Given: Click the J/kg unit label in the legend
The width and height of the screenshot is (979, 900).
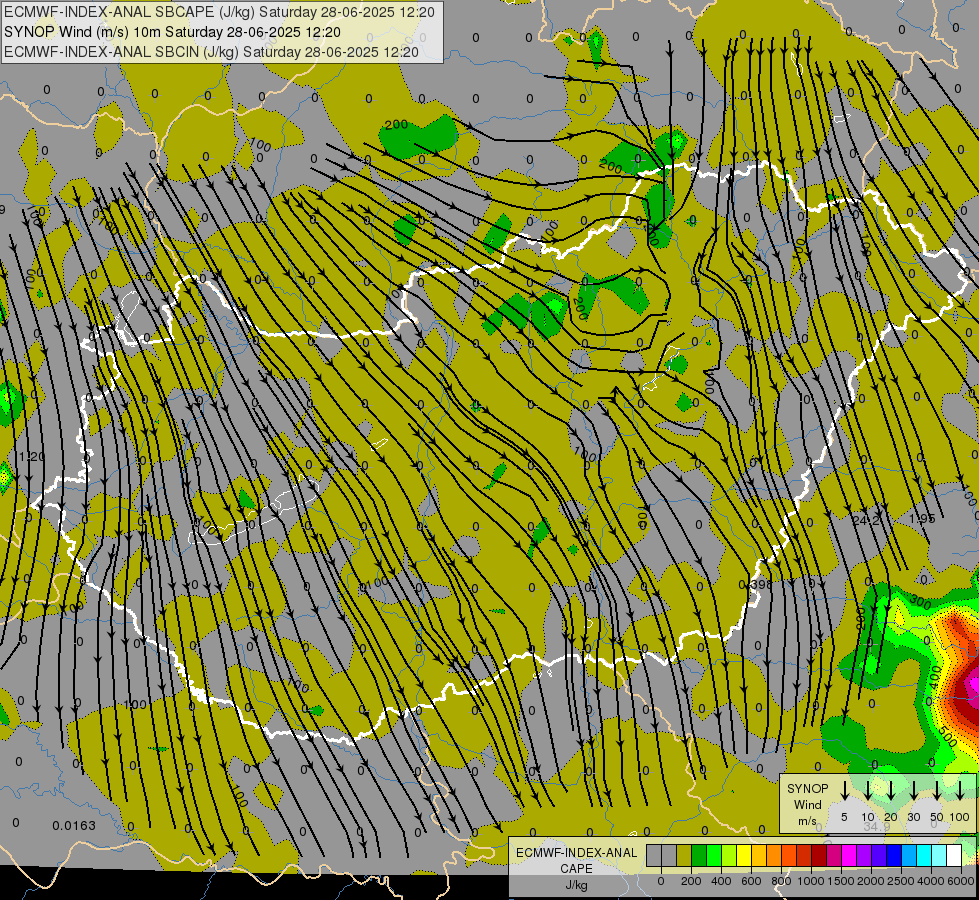Looking at the screenshot, I should click(x=576, y=885).
